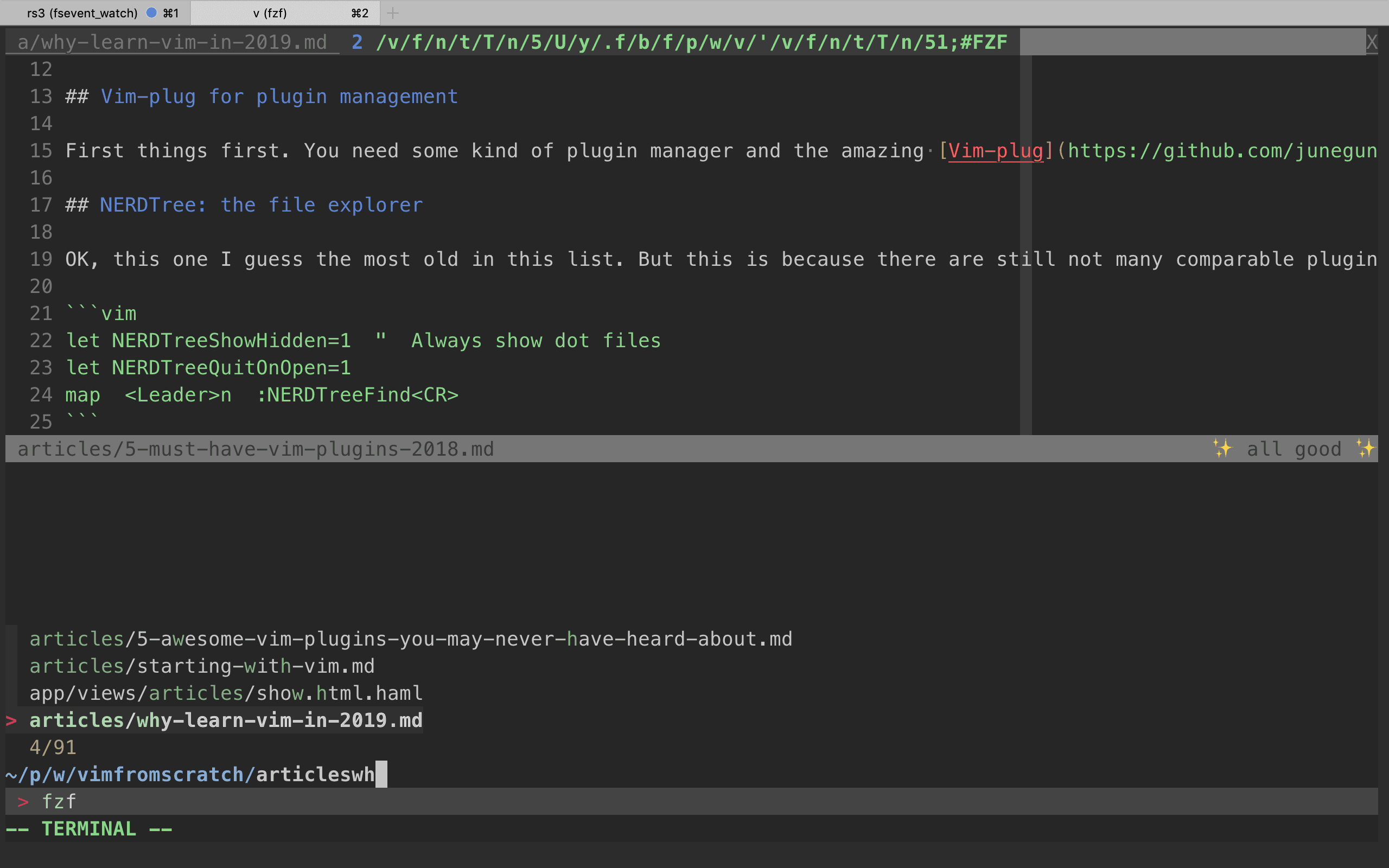
Task: Click the vertical color column marker strip
Action: 1025,245
